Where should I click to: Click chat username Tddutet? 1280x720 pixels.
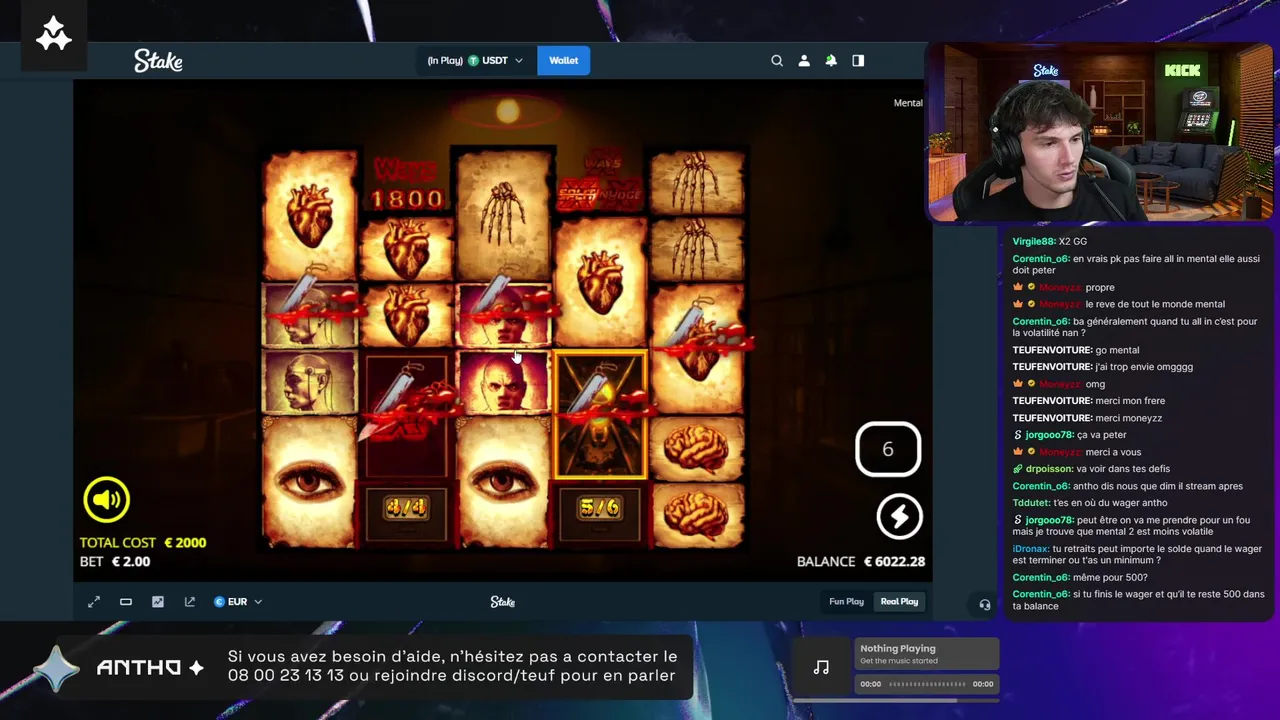tap(1031, 503)
